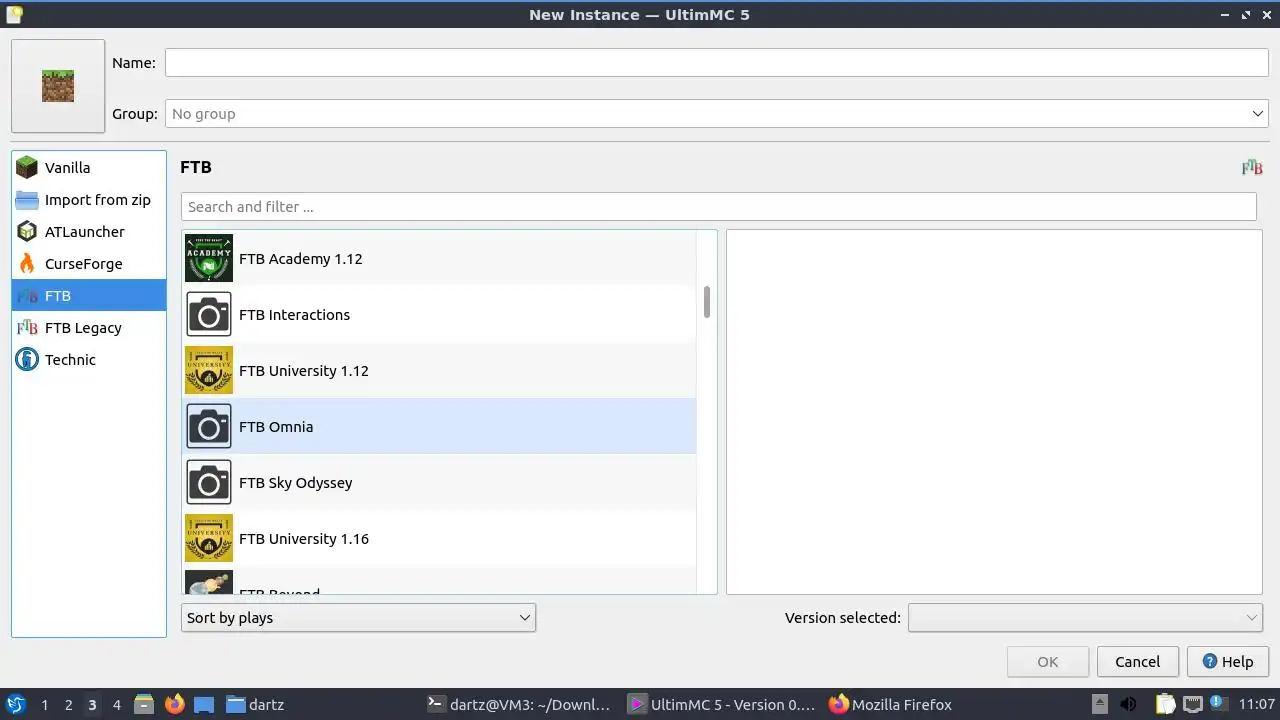
Task: Switch to workspace 4 in taskbar
Action: point(116,705)
